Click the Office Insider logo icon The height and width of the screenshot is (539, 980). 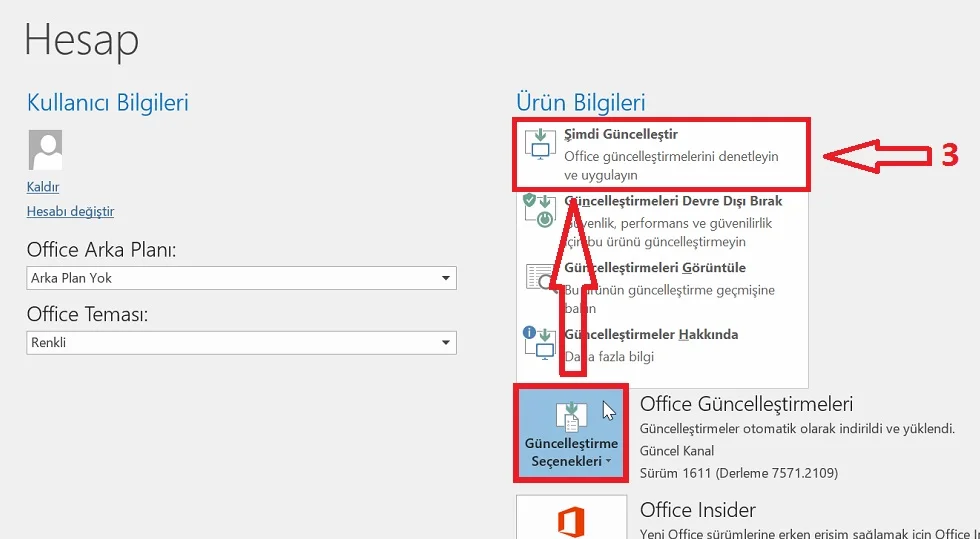571,522
